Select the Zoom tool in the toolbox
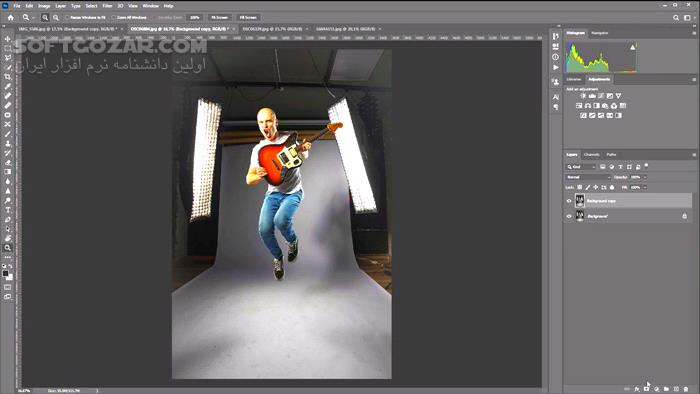This screenshot has height=394, width=700. [8, 248]
